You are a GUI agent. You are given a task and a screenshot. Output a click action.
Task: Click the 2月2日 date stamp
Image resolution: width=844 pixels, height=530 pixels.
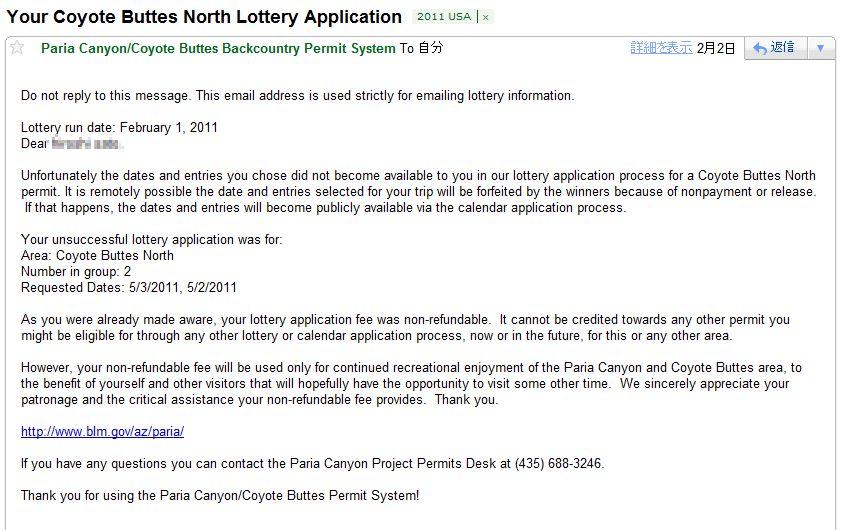(716, 48)
